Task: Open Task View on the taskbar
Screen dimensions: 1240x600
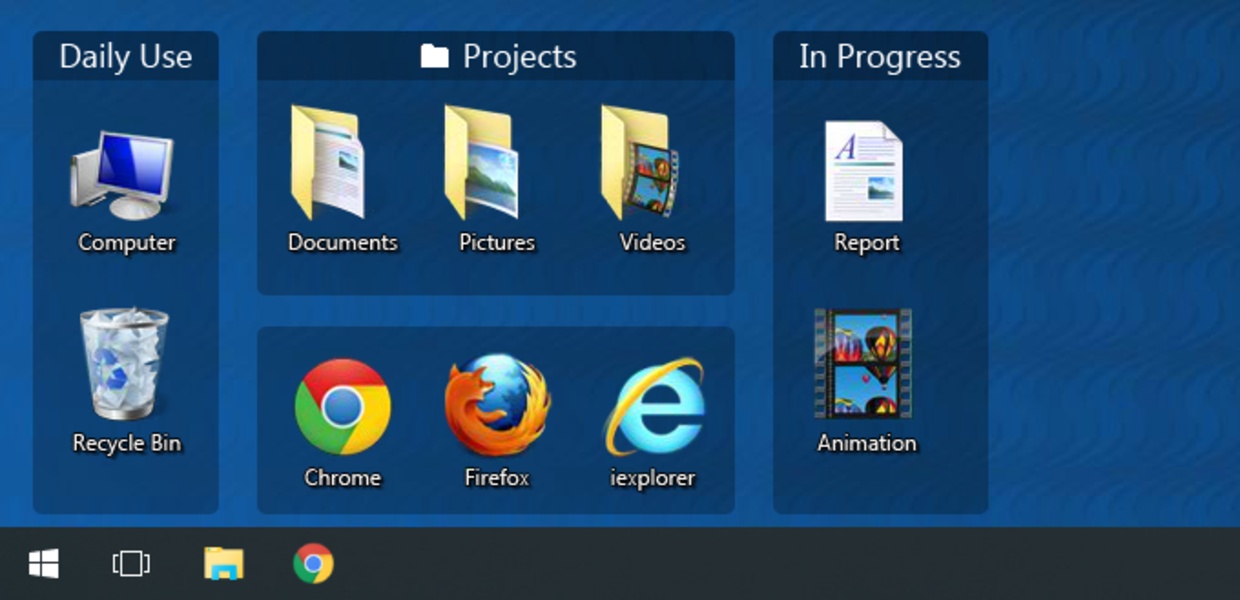Action: tap(131, 564)
